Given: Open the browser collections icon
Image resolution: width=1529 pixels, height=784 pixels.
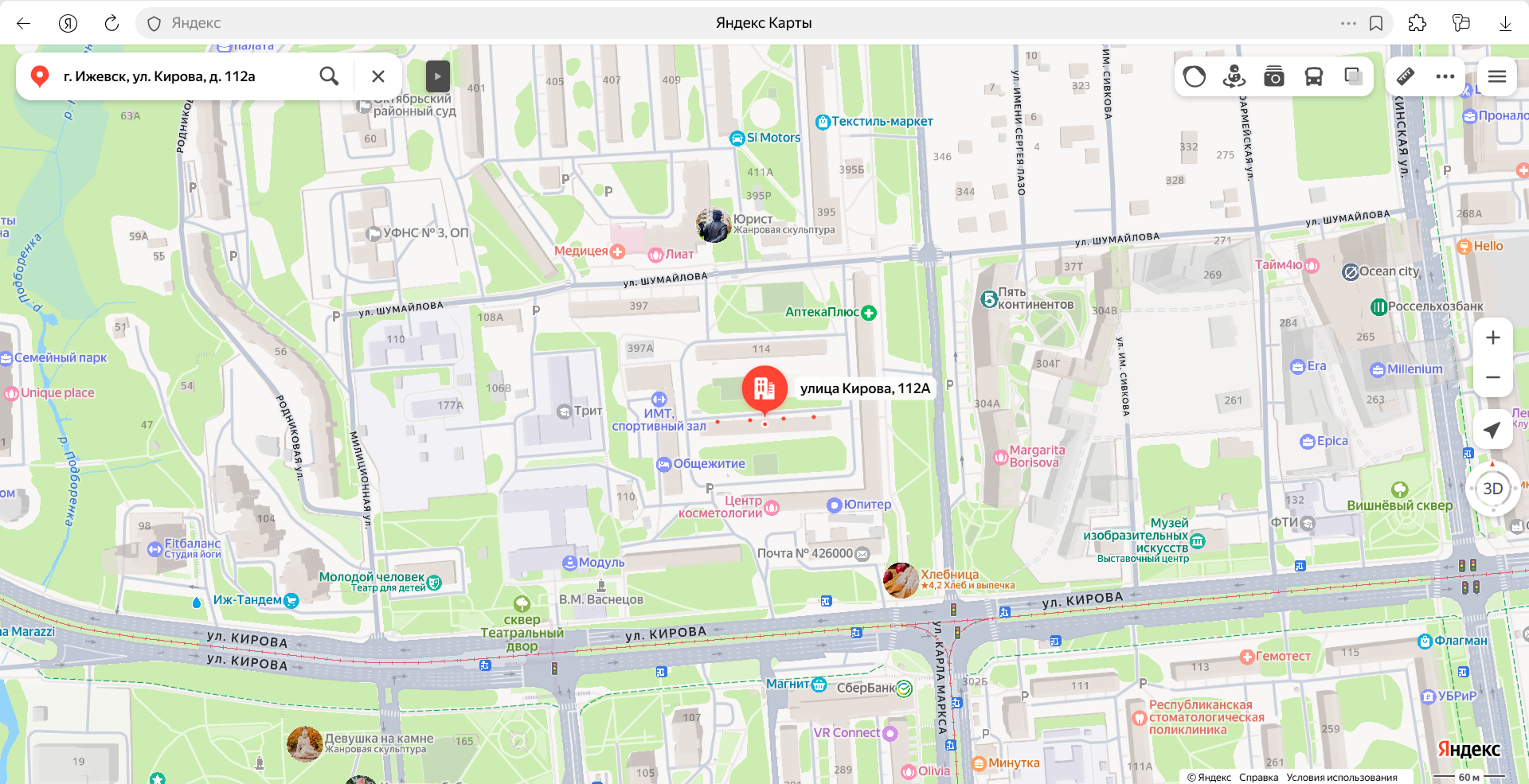Looking at the screenshot, I should 1461,23.
